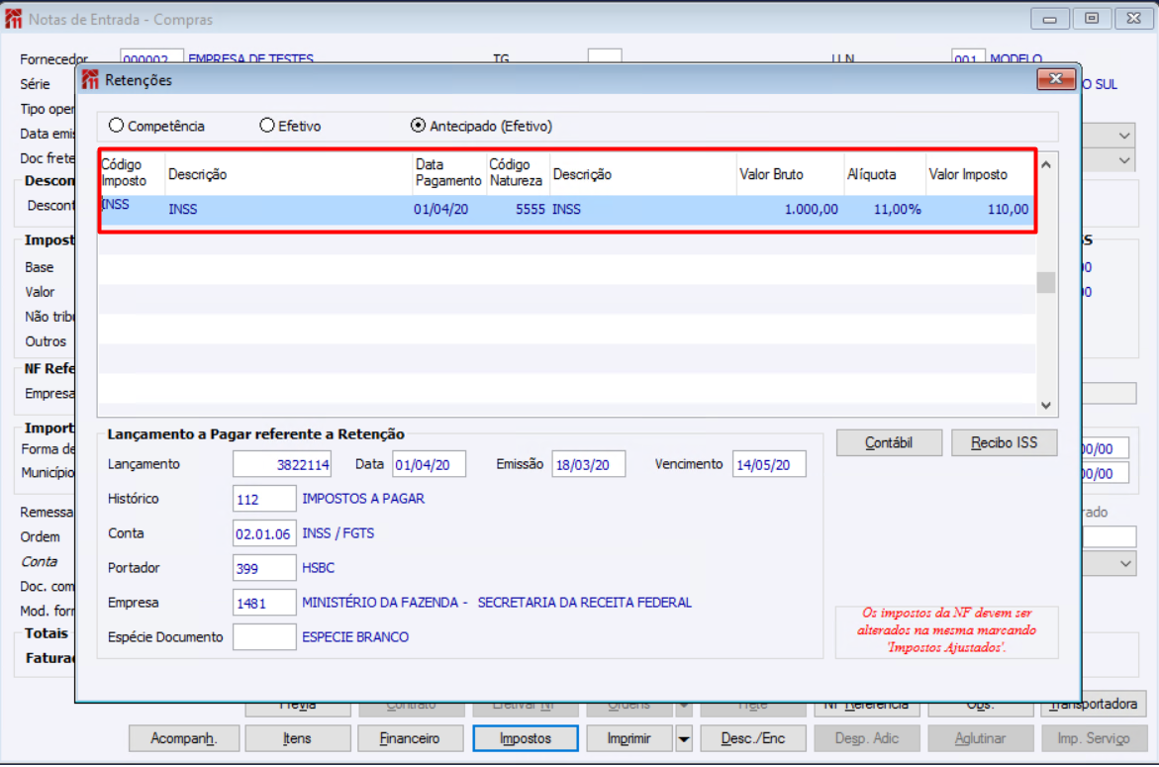
Task: Click the Recibo ISS button
Action: [x=1004, y=443]
